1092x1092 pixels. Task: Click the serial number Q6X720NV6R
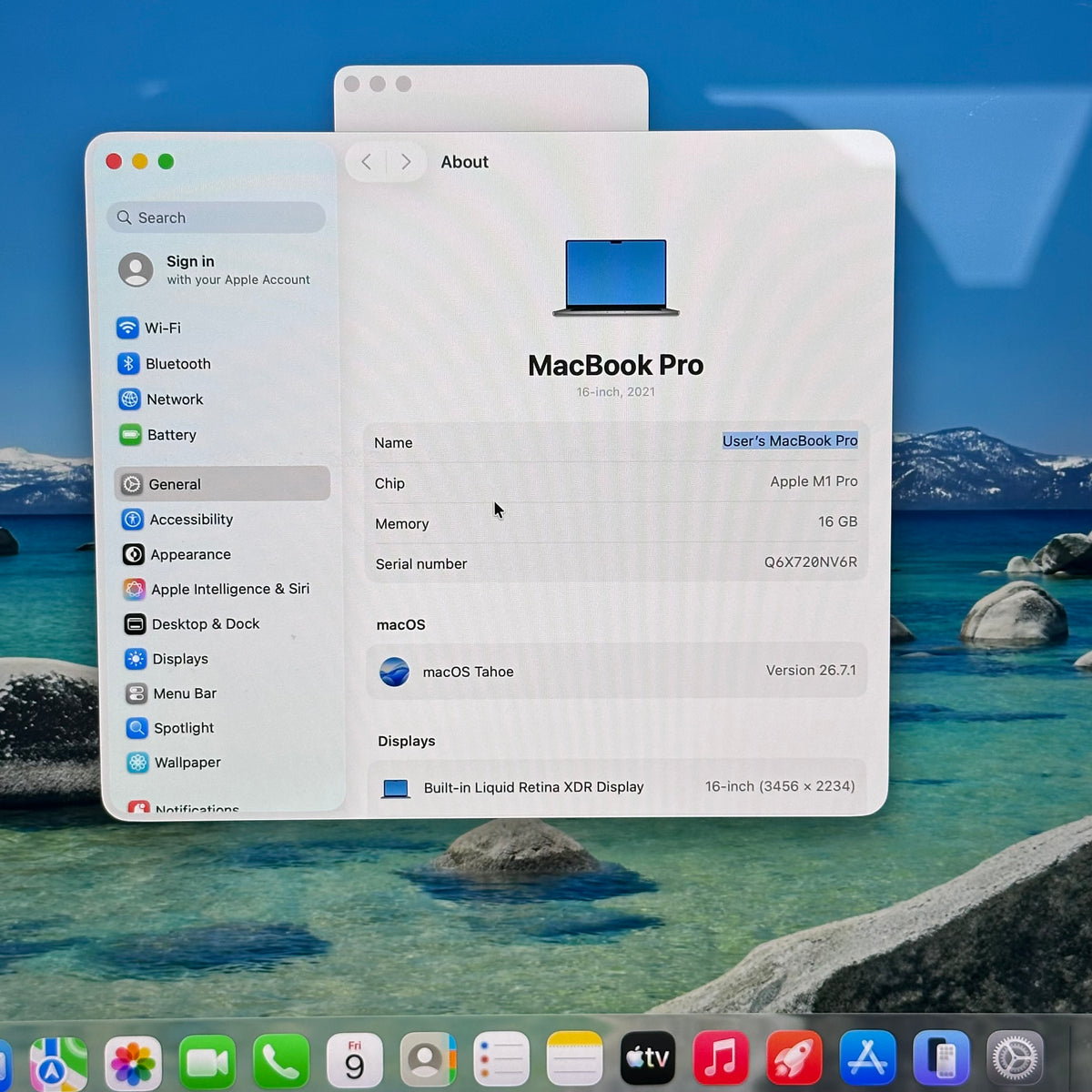[x=810, y=562]
